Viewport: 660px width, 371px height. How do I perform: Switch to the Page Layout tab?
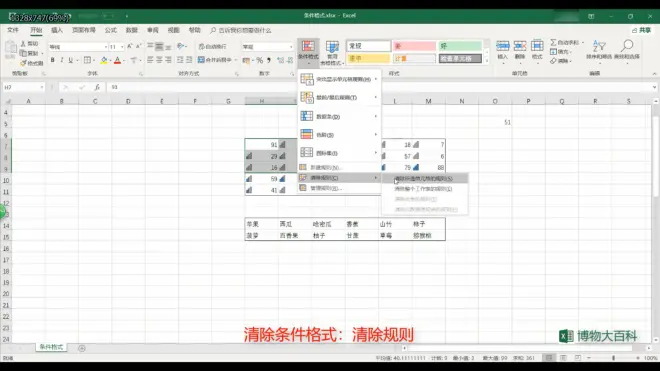click(84, 30)
